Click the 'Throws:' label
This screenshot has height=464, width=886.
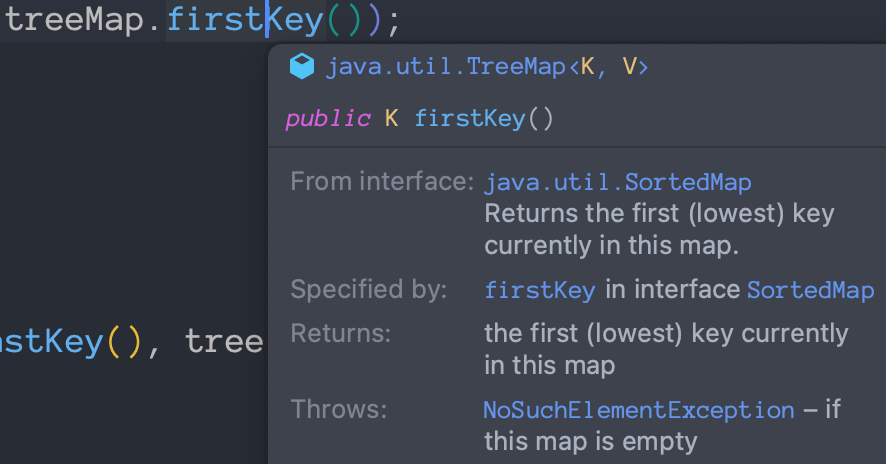(x=339, y=409)
